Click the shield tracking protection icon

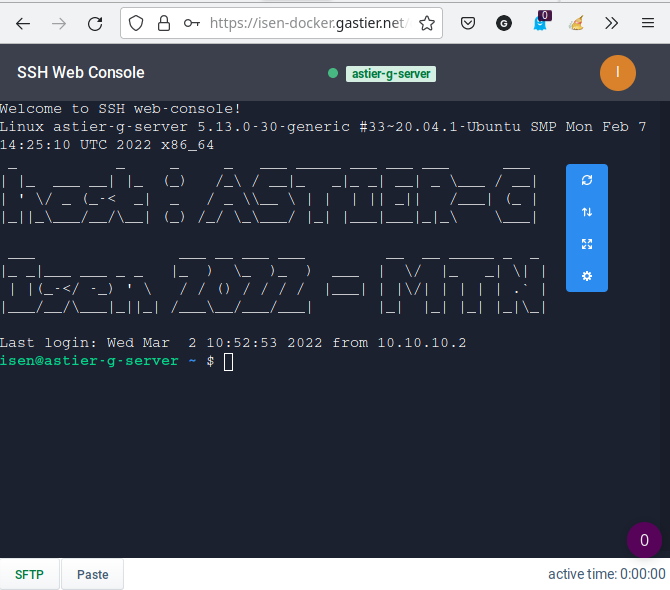coord(138,23)
